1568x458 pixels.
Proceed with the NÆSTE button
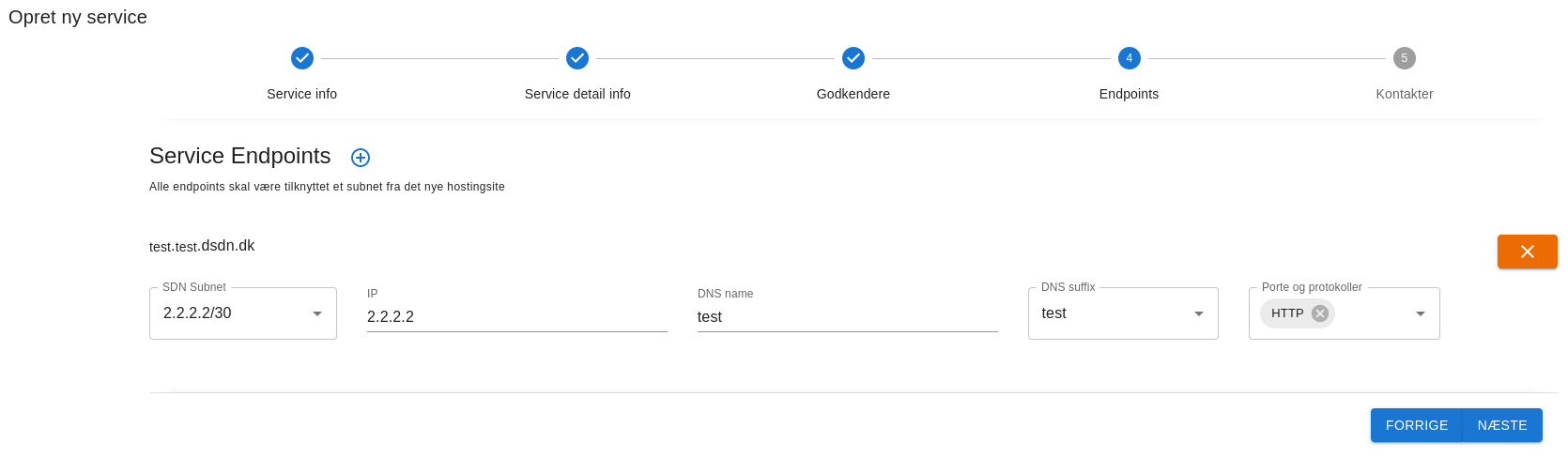pos(1502,425)
